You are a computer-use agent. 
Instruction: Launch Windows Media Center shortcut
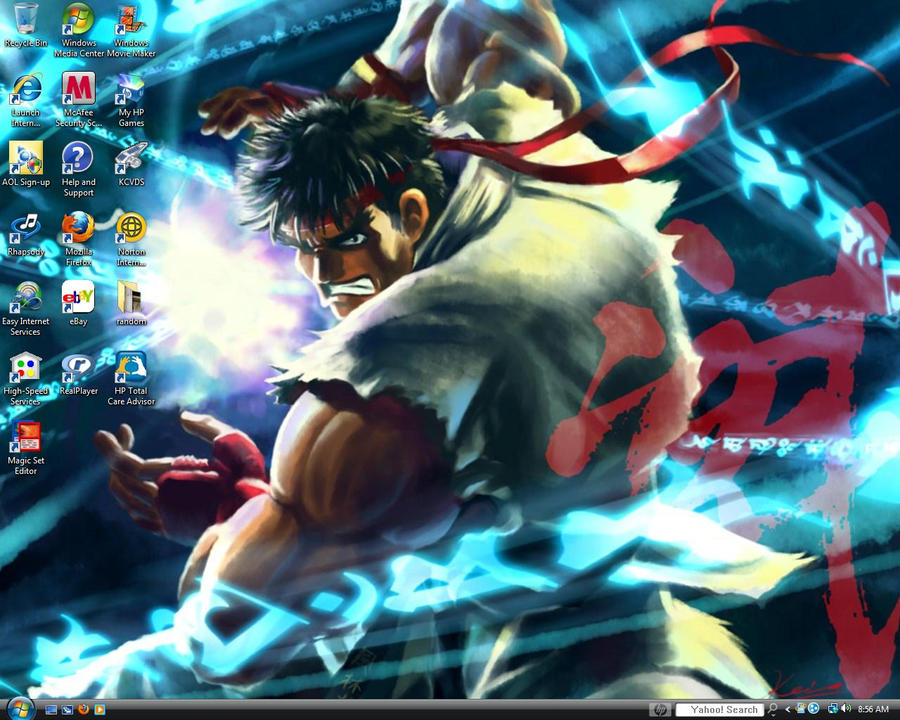coord(79,30)
